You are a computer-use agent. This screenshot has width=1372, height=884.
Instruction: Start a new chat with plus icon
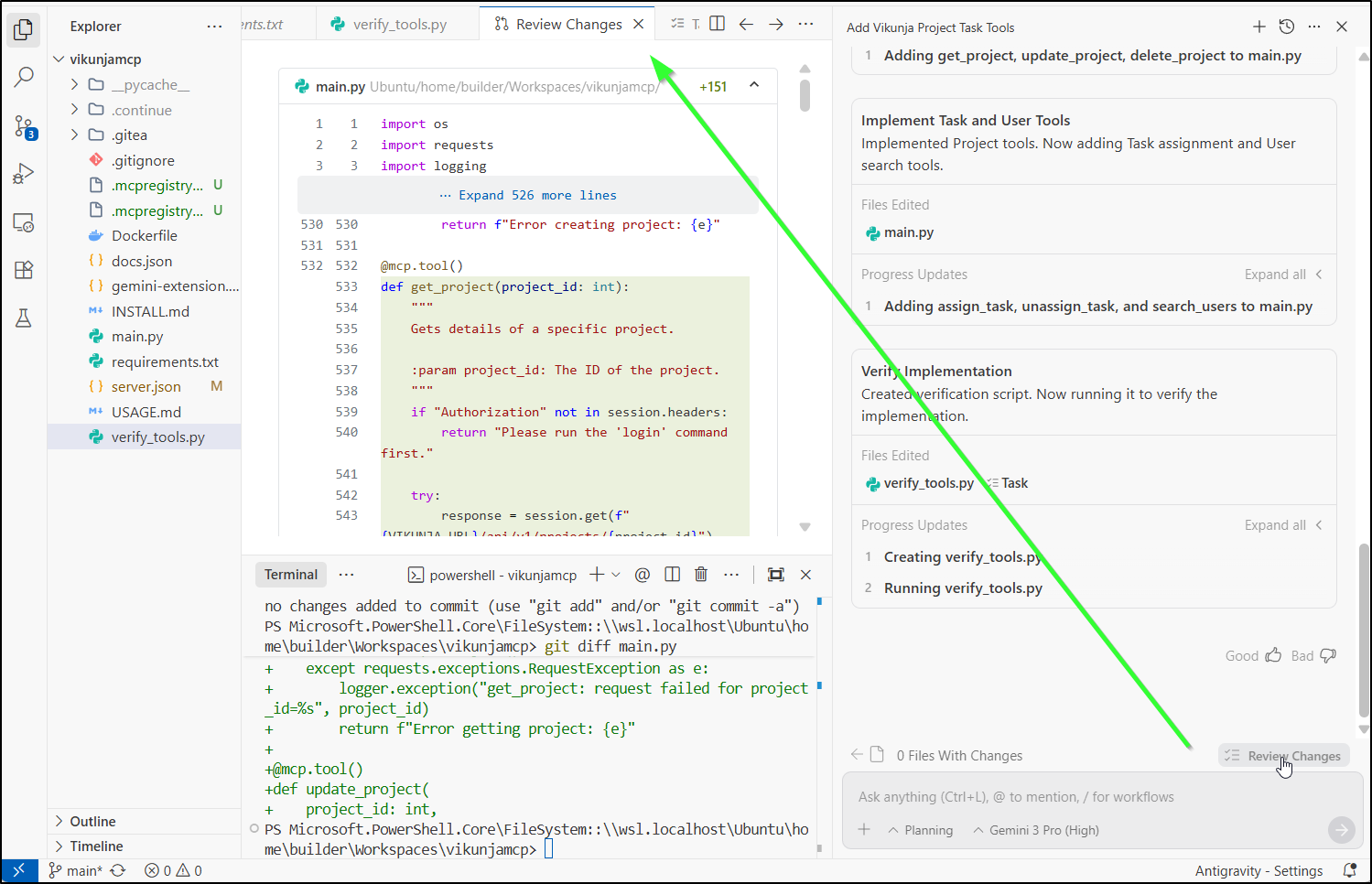click(x=1259, y=27)
